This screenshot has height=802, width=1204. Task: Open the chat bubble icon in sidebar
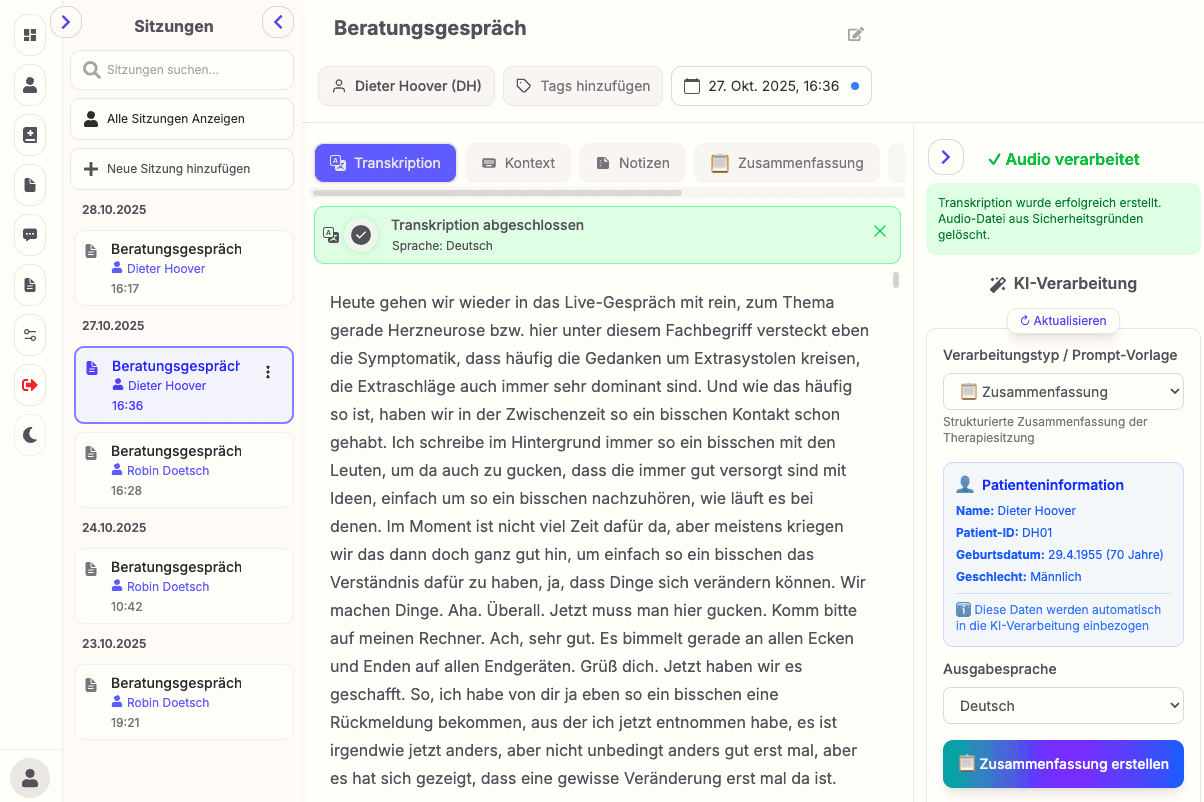(x=30, y=235)
